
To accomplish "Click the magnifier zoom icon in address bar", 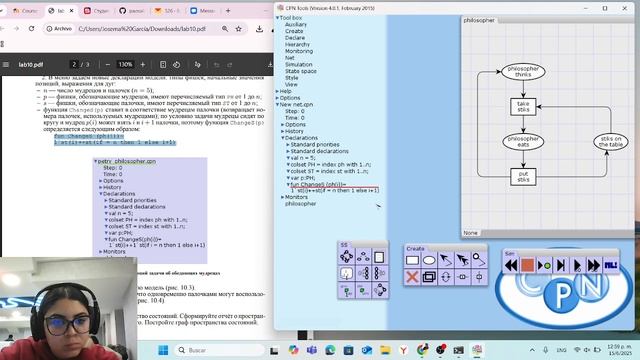I will pos(225,29).
